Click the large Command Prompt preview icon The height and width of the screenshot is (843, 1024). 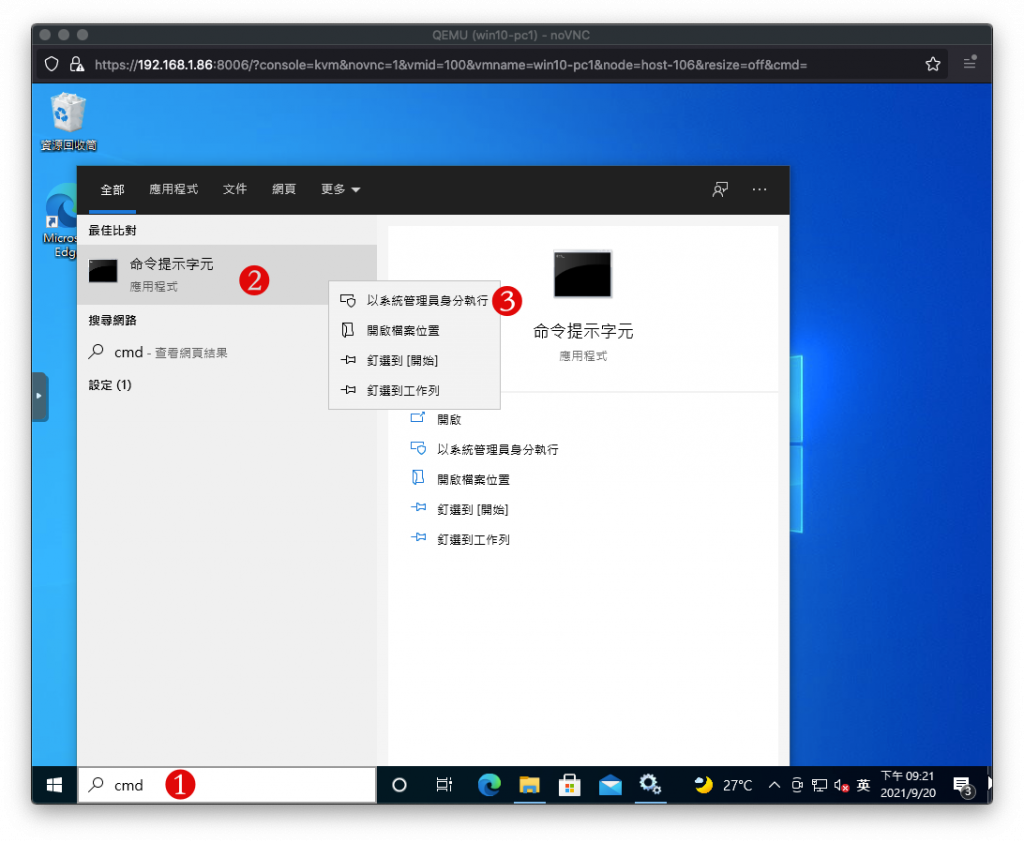click(x=583, y=274)
